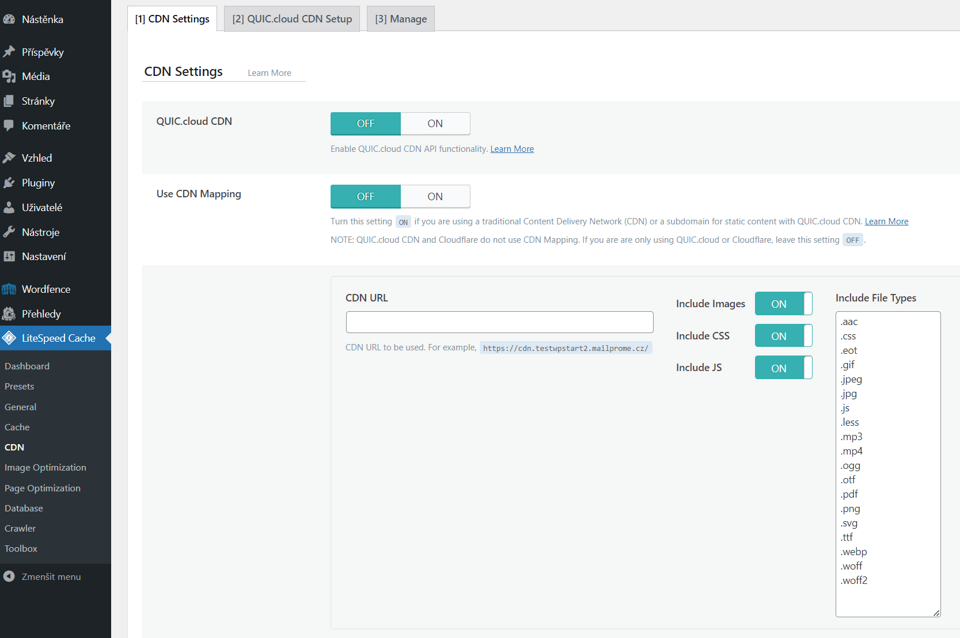Click the .pdf entry in file types
Screen dimensions: 960x638
[x=849, y=494]
